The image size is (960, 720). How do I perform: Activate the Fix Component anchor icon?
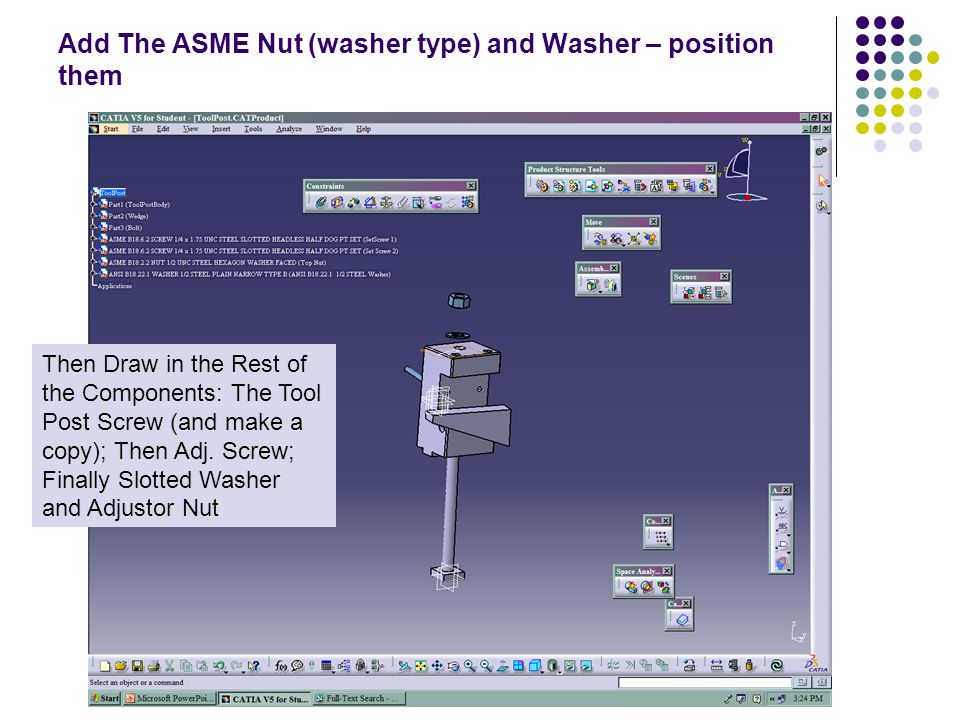pyautogui.click(x=386, y=202)
